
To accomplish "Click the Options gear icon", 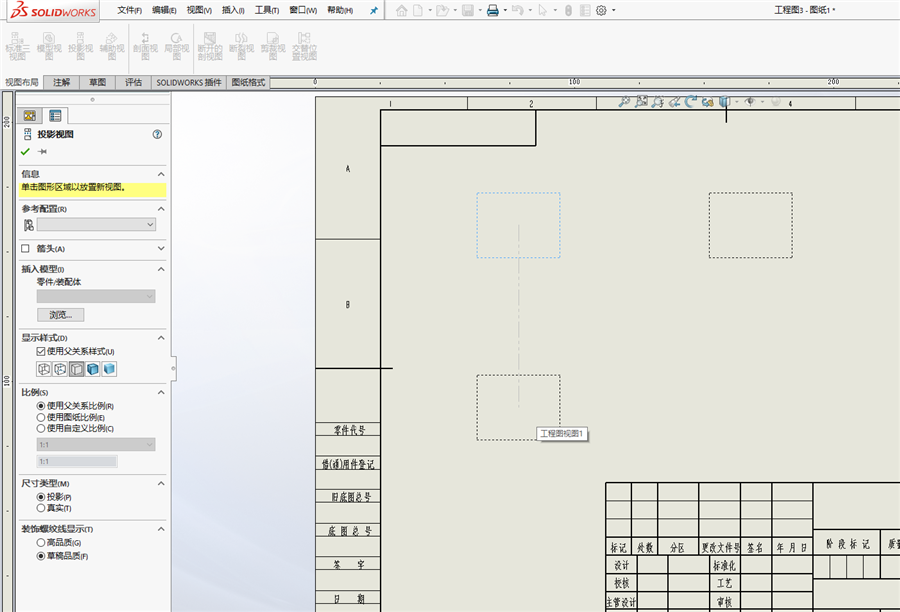I will coord(601,10).
